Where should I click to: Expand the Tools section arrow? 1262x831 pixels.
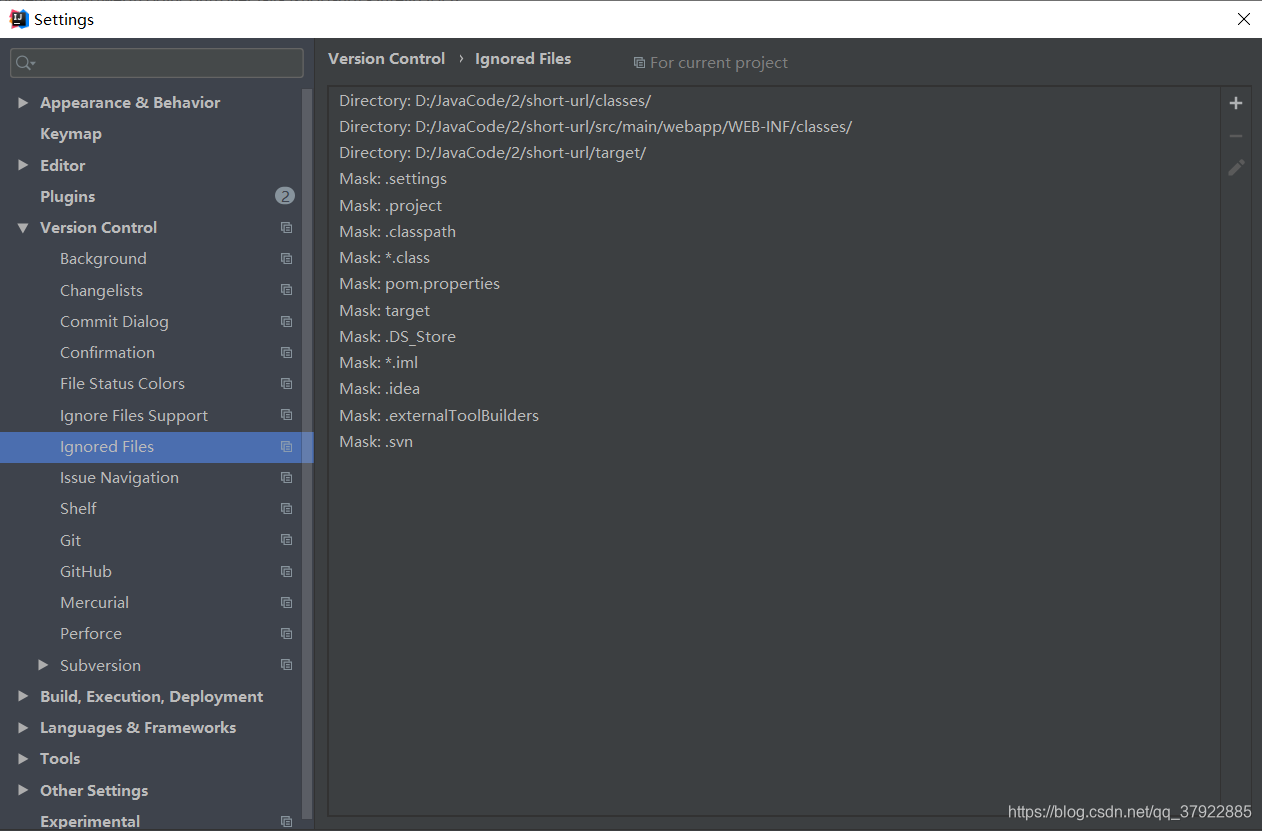click(x=23, y=759)
